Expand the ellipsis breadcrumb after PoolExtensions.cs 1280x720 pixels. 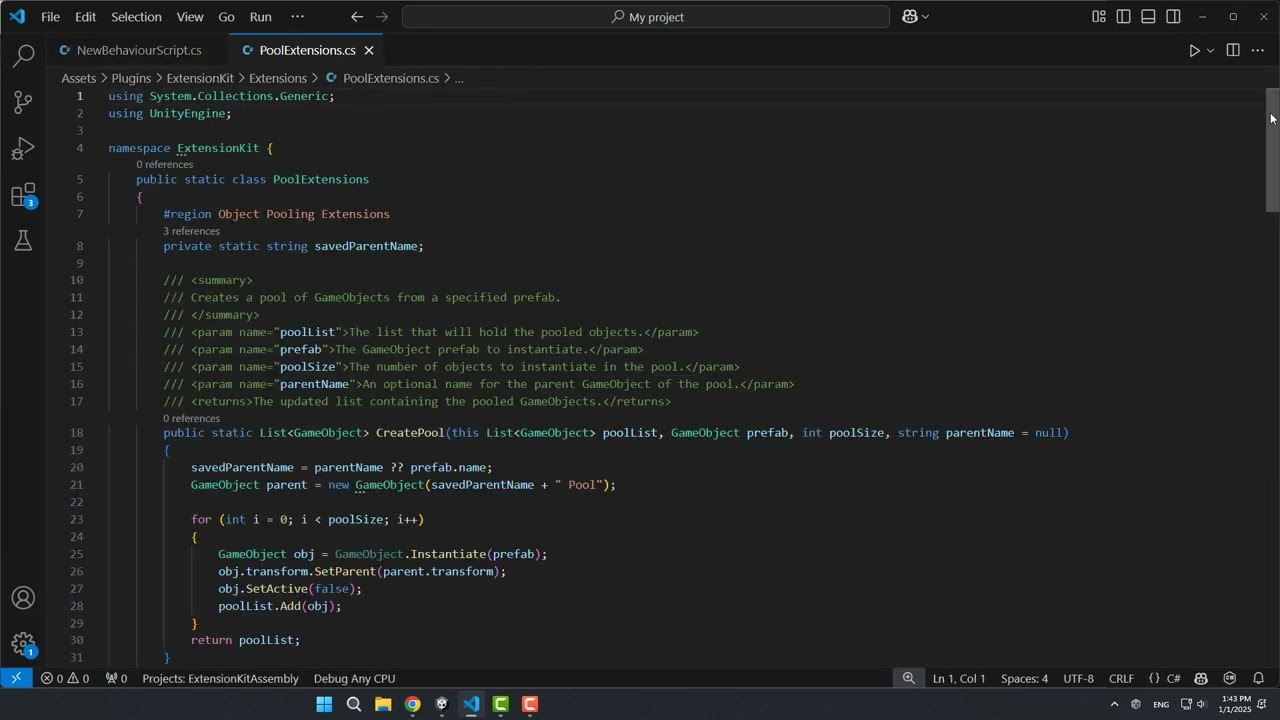click(459, 78)
